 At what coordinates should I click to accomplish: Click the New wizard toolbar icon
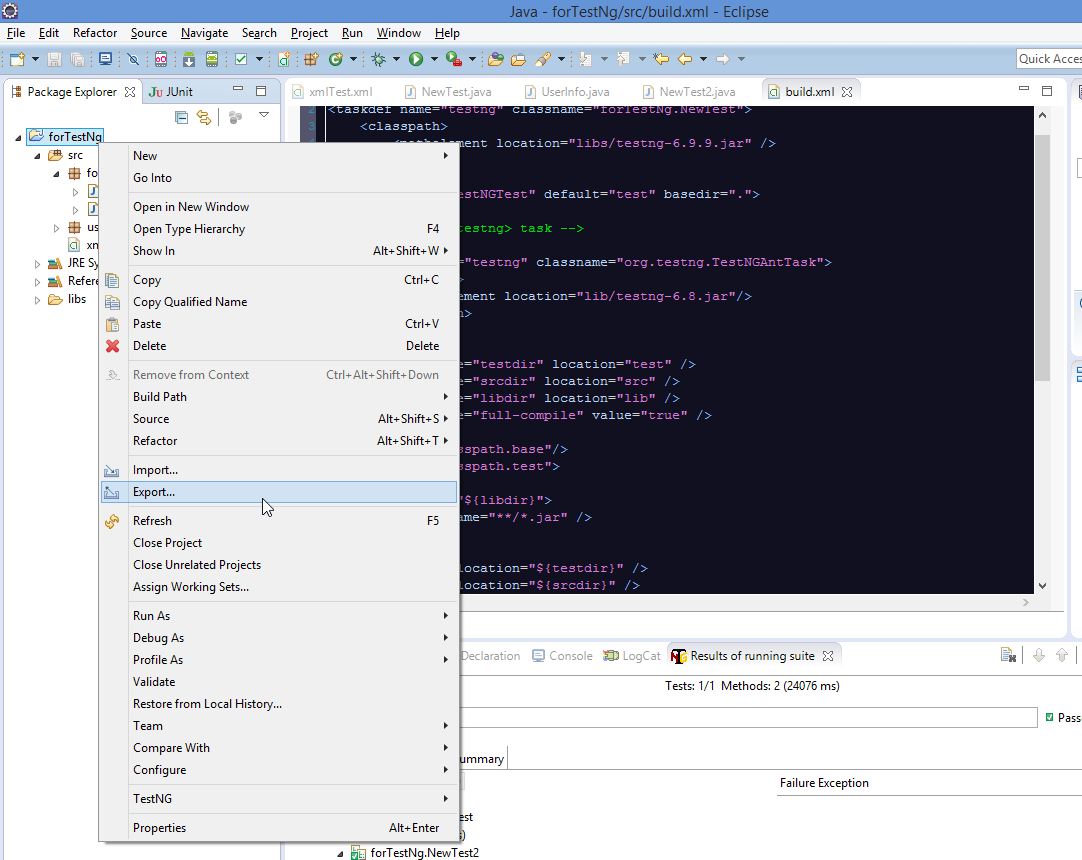(x=17, y=59)
